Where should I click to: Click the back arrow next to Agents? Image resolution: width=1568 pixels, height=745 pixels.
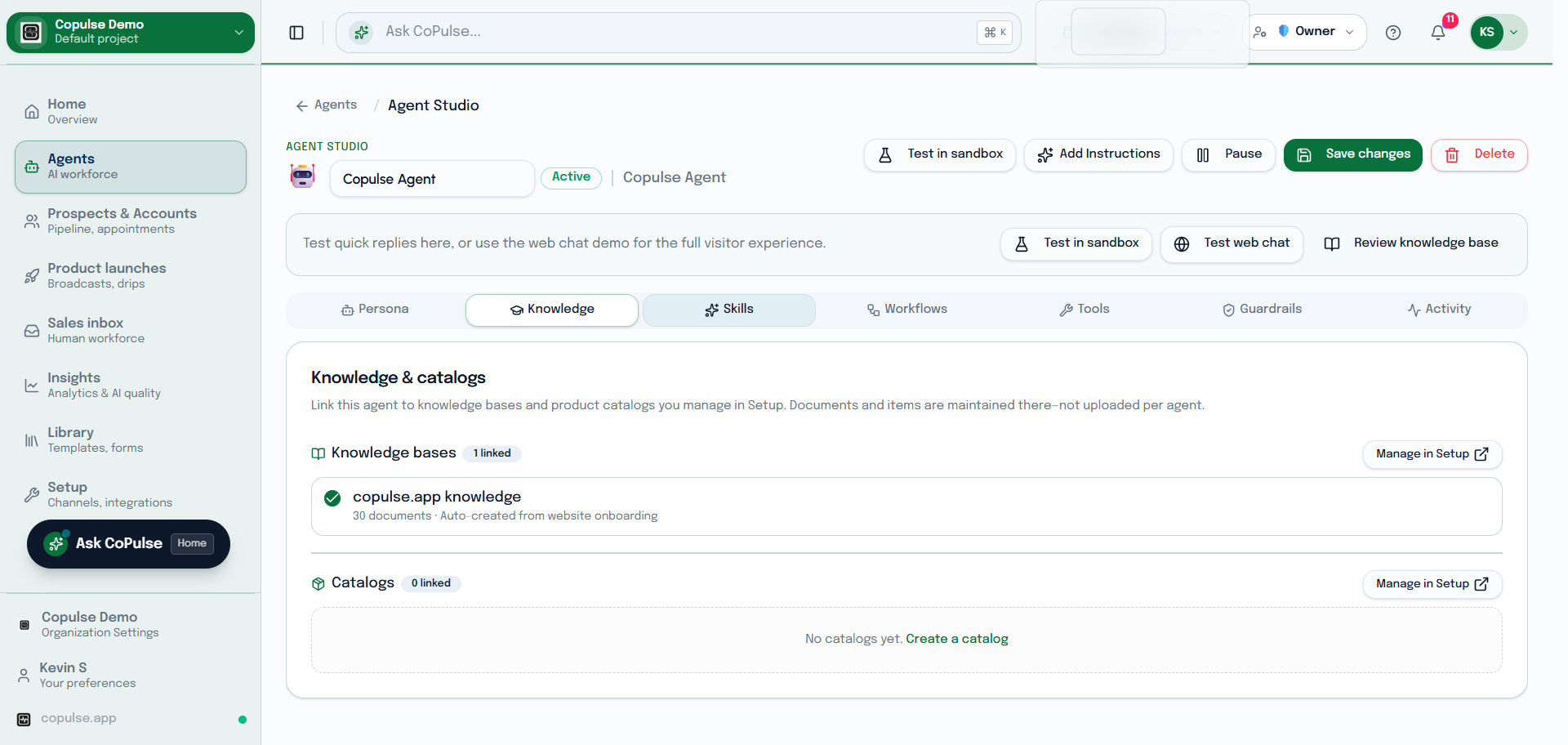click(x=302, y=105)
